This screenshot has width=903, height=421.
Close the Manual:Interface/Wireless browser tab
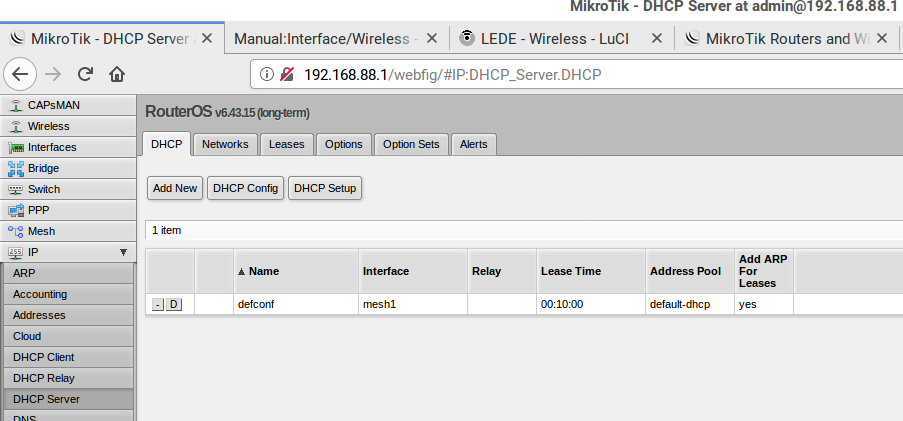(x=431, y=39)
